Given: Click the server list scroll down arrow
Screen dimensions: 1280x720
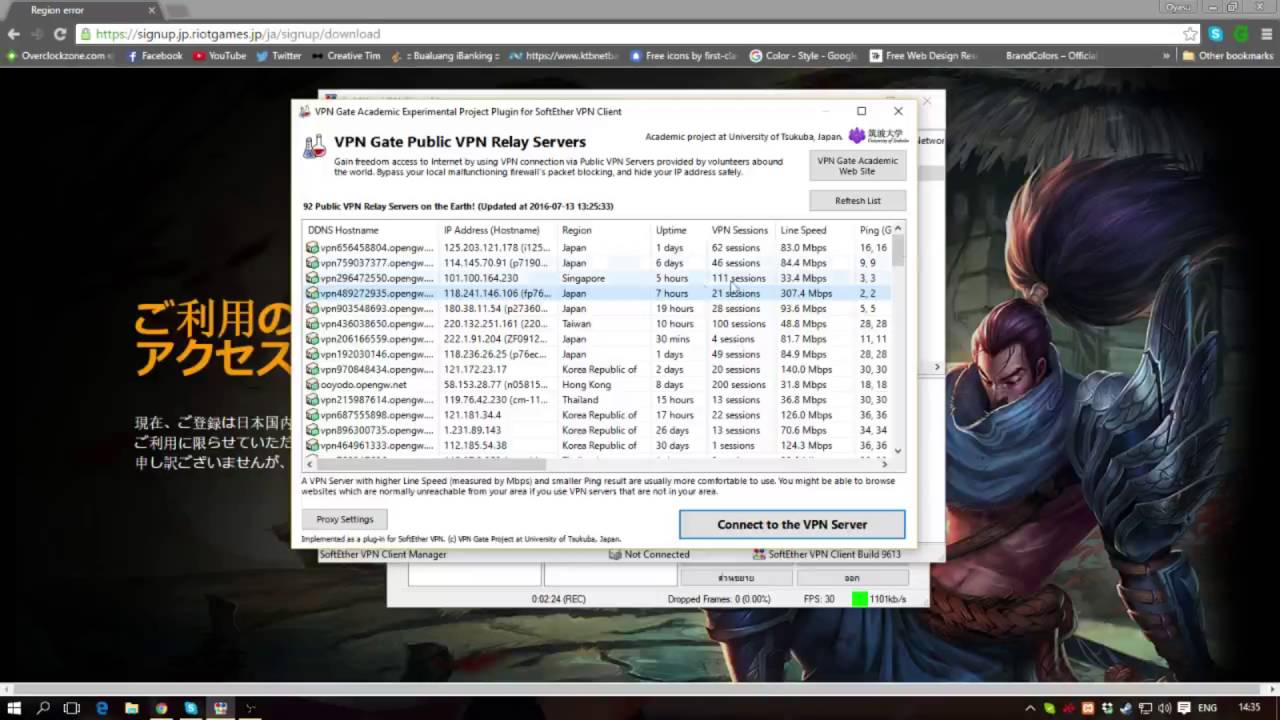Looking at the screenshot, I should 898,451.
